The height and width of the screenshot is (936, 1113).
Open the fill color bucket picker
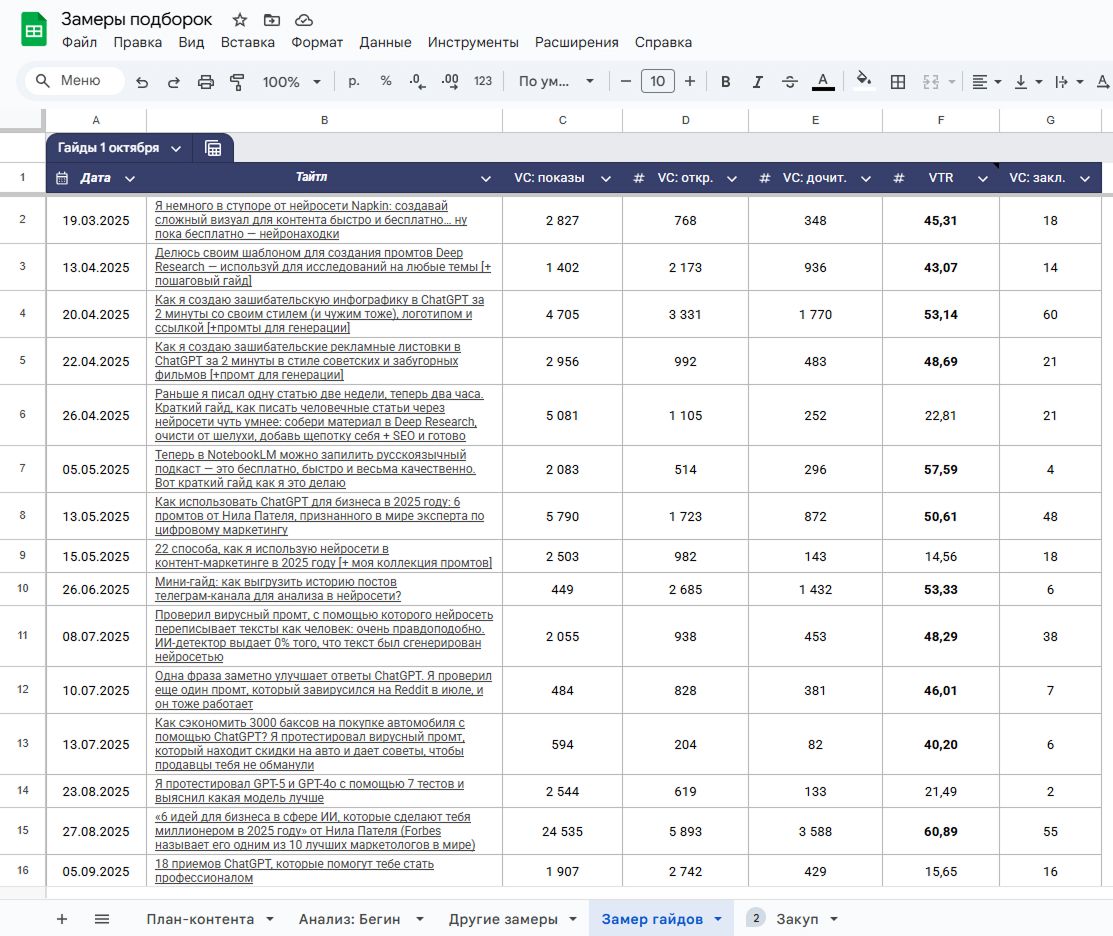[864, 82]
